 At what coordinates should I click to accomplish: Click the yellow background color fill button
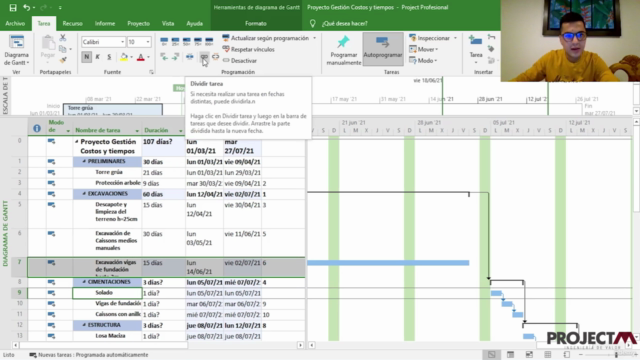click(x=124, y=57)
